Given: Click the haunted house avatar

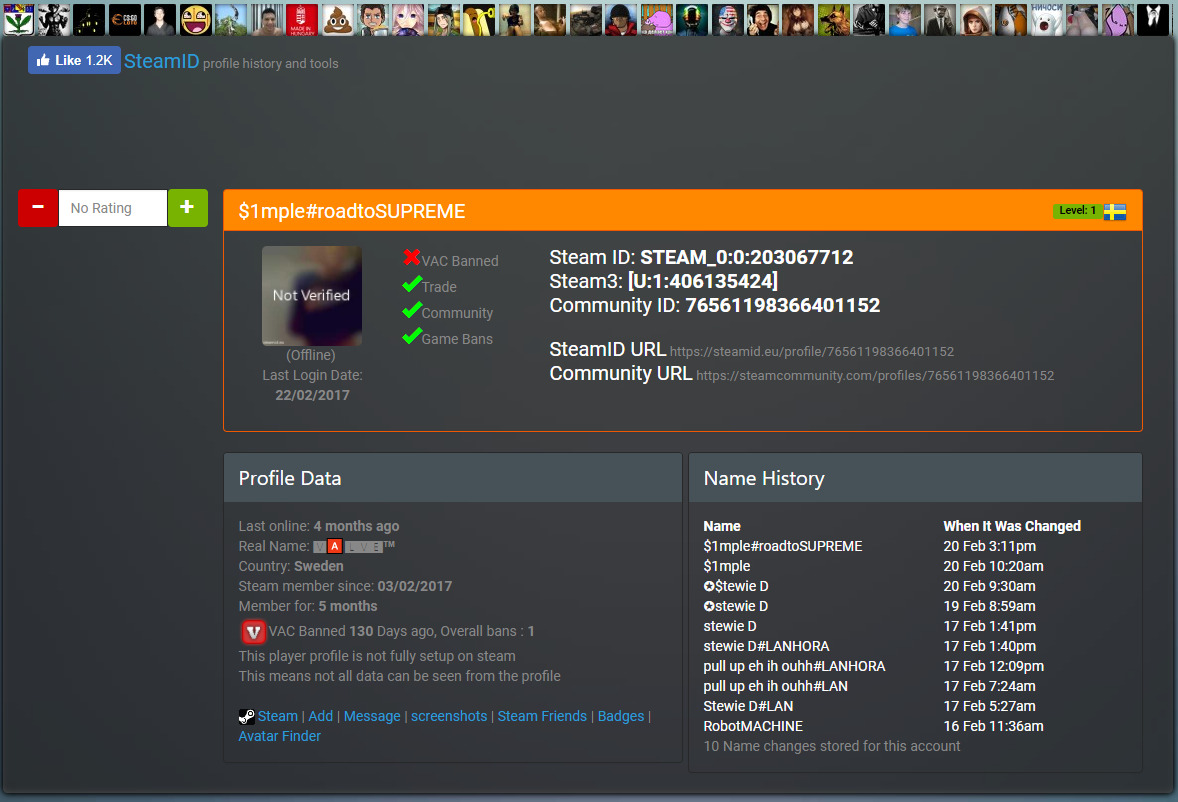Looking at the screenshot, I should click(89, 20).
